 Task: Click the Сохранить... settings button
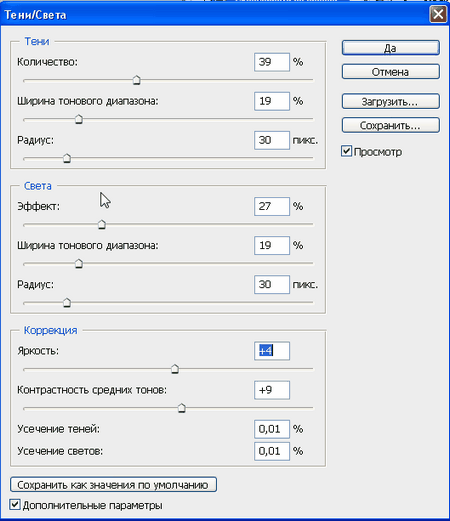click(390, 125)
